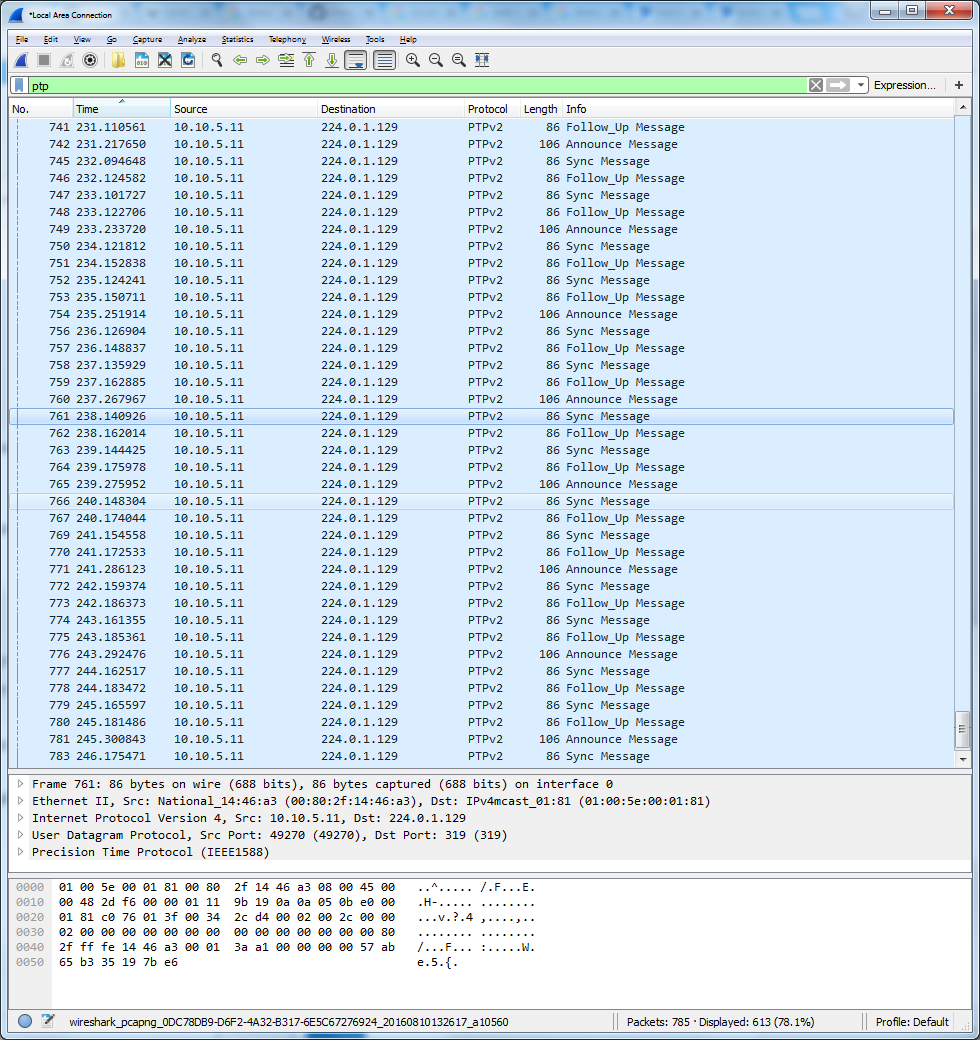Select packet 766 Sync Message
Viewport: 980px width, 1040px height.
click(482, 501)
